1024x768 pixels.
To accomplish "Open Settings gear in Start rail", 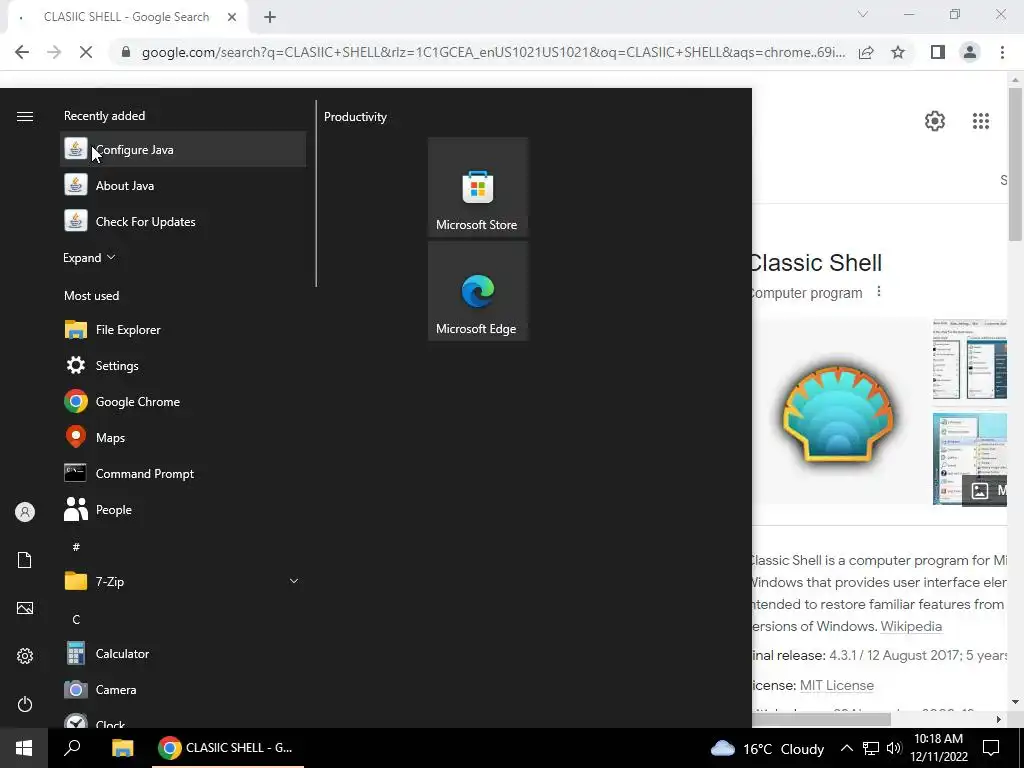I will pyautogui.click(x=25, y=656).
